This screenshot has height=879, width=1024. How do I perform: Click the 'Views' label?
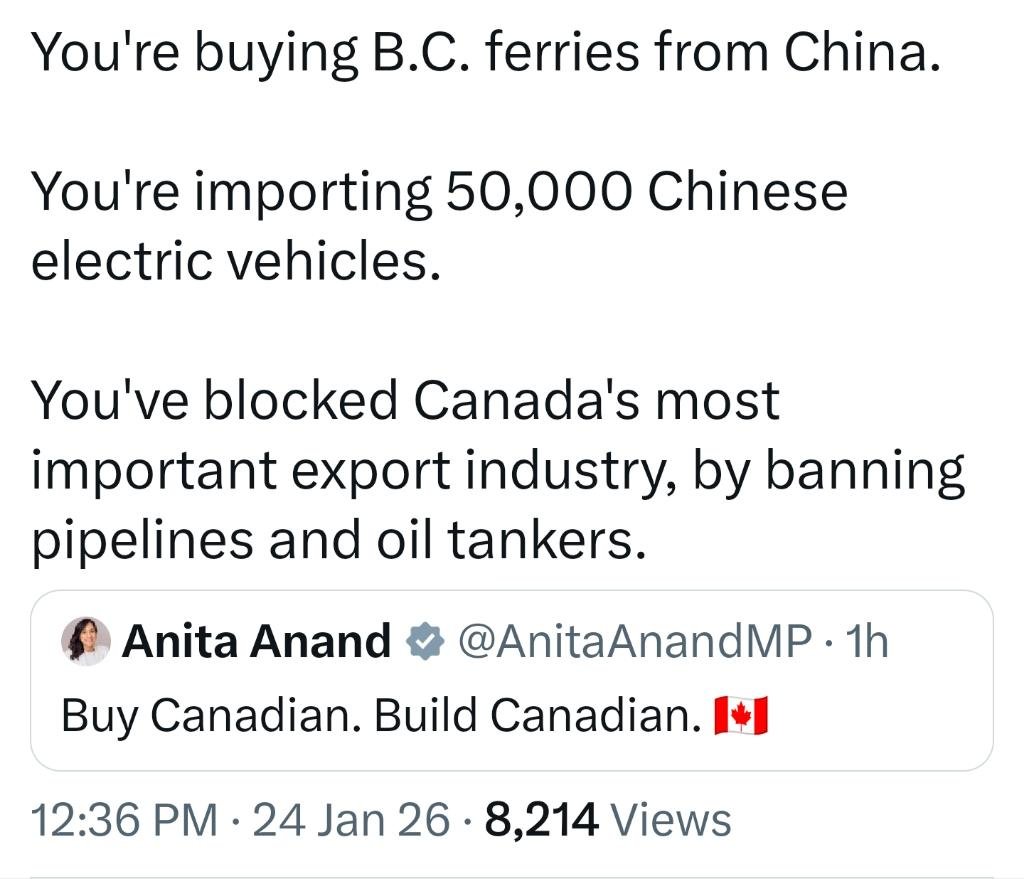pyautogui.click(x=670, y=821)
